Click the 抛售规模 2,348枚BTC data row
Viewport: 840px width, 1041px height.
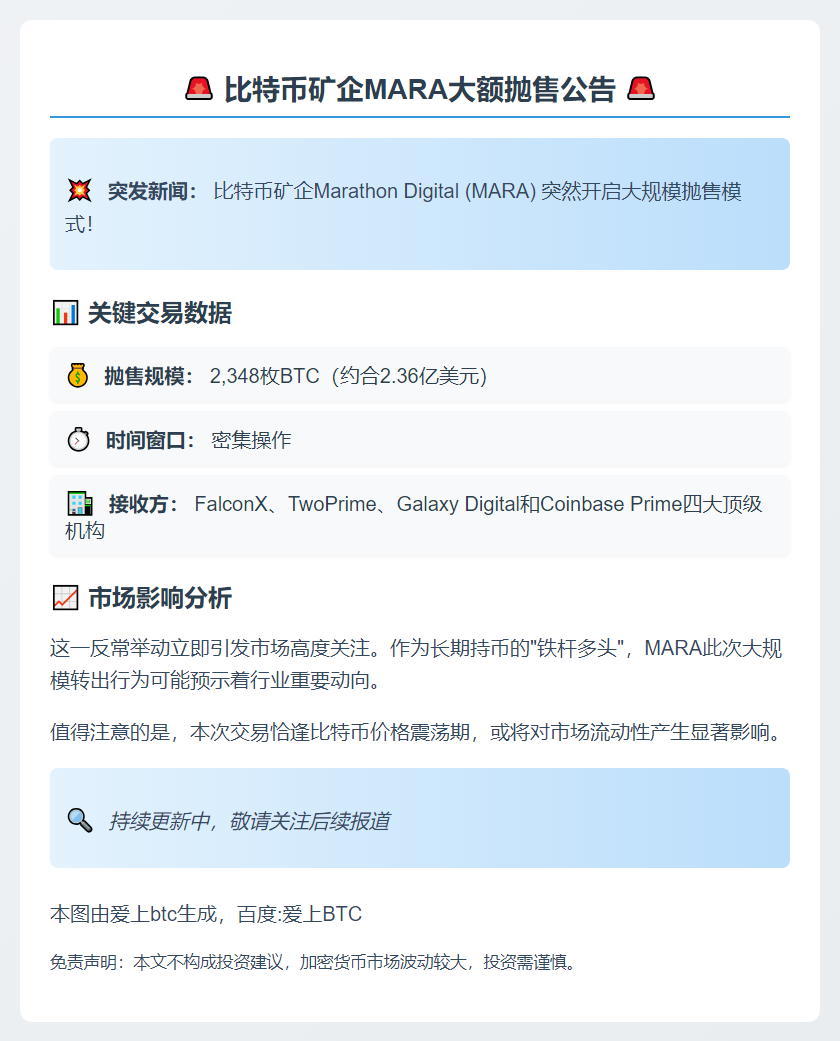point(420,375)
